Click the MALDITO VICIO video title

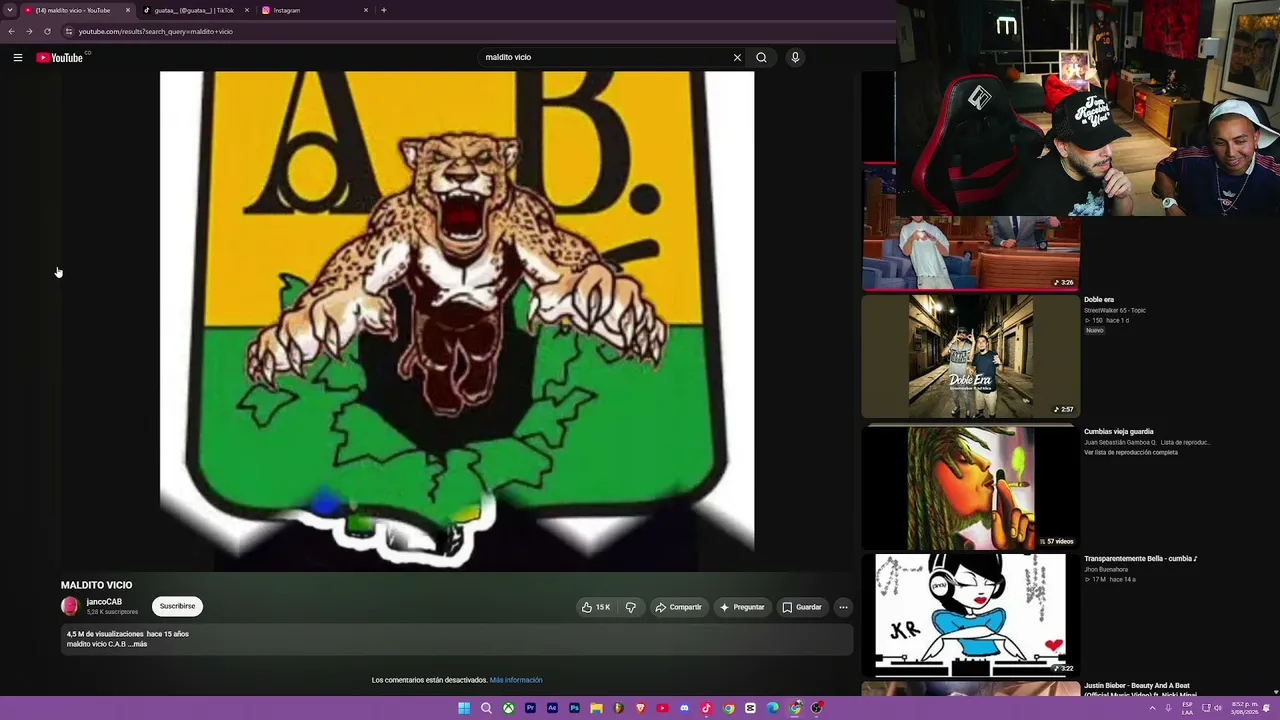pos(96,585)
